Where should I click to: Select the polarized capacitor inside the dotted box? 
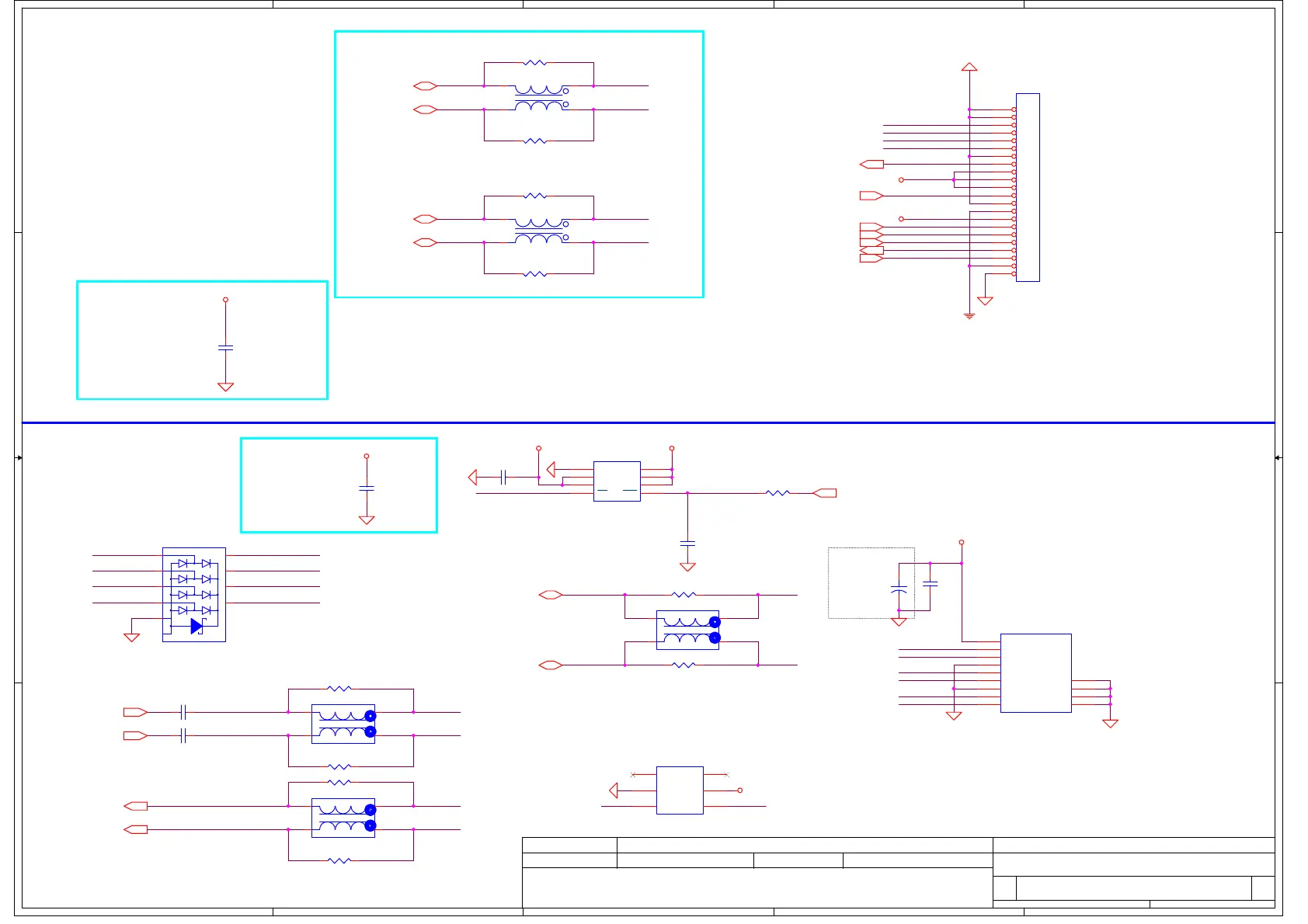(899, 590)
